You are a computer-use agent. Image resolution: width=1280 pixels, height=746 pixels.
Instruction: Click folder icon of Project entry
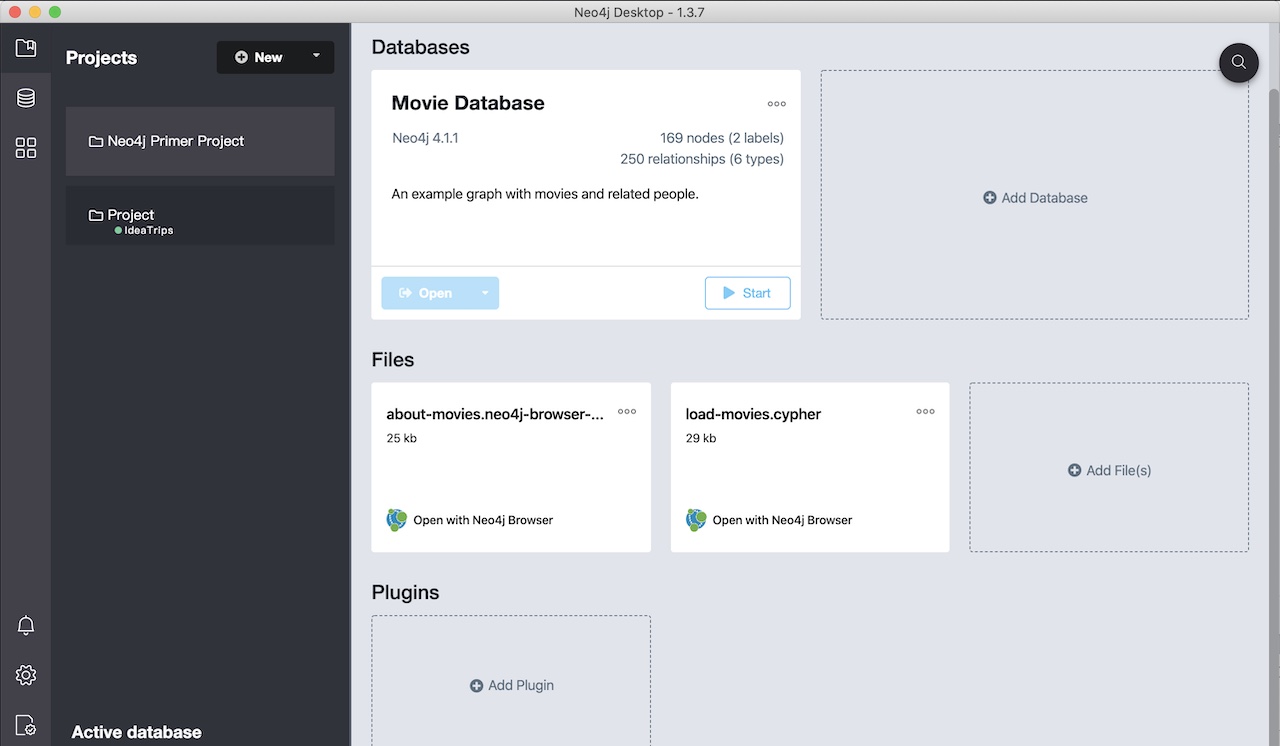(96, 215)
